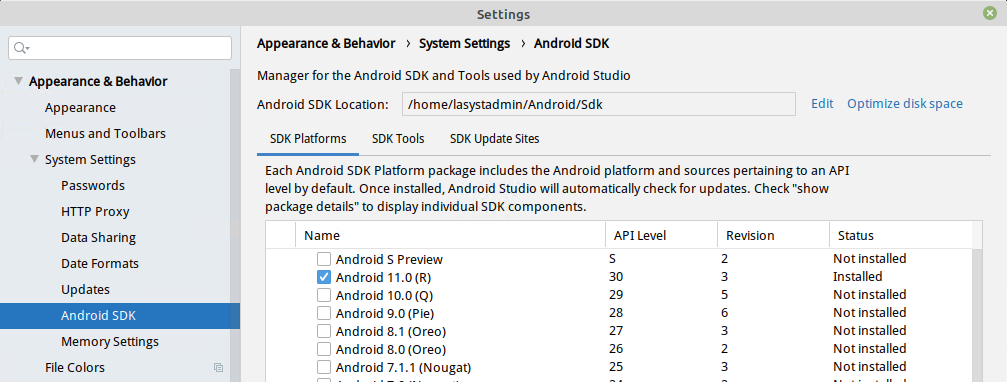1007x382 pixels.
Task: Switch to the SDK Platforms tab
Action: 308,139
